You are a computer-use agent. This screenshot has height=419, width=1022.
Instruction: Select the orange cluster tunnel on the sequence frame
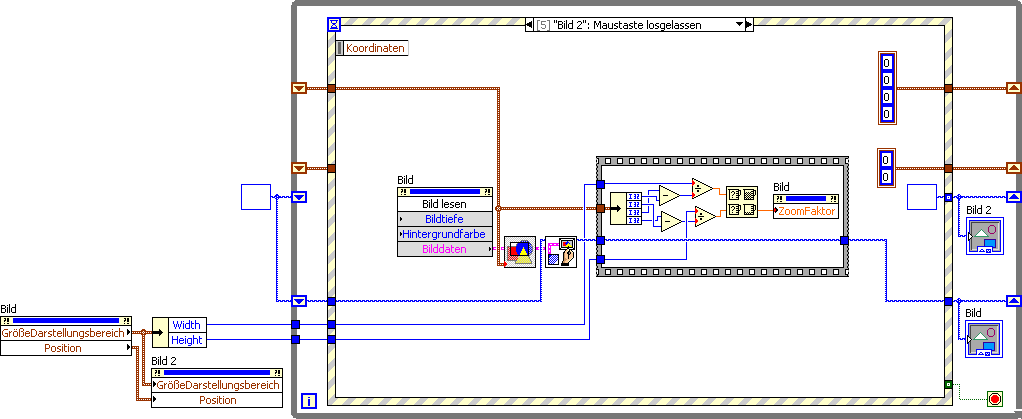600,209
